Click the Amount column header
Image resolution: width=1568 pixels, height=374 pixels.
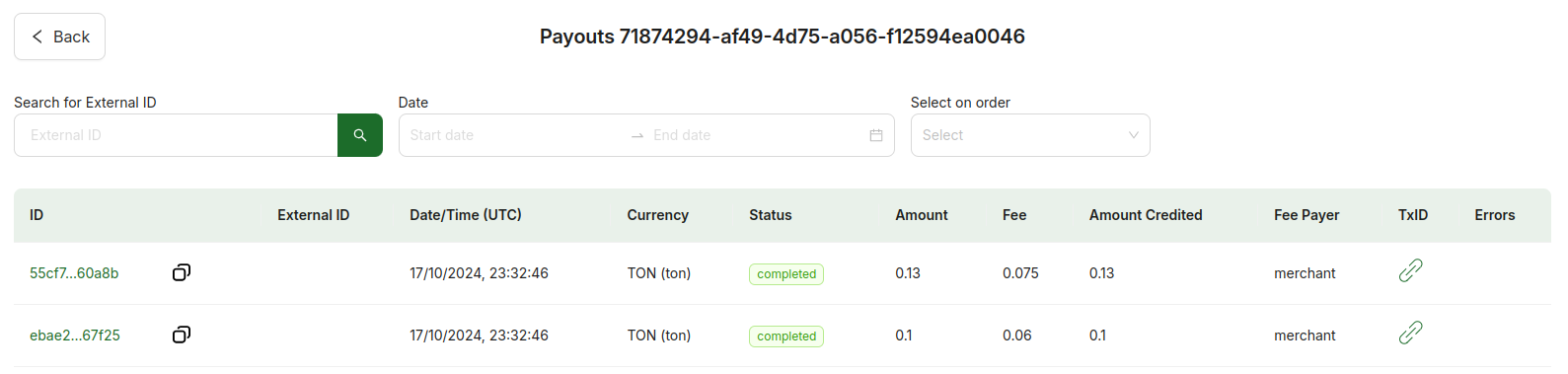[x=922, y=215]
